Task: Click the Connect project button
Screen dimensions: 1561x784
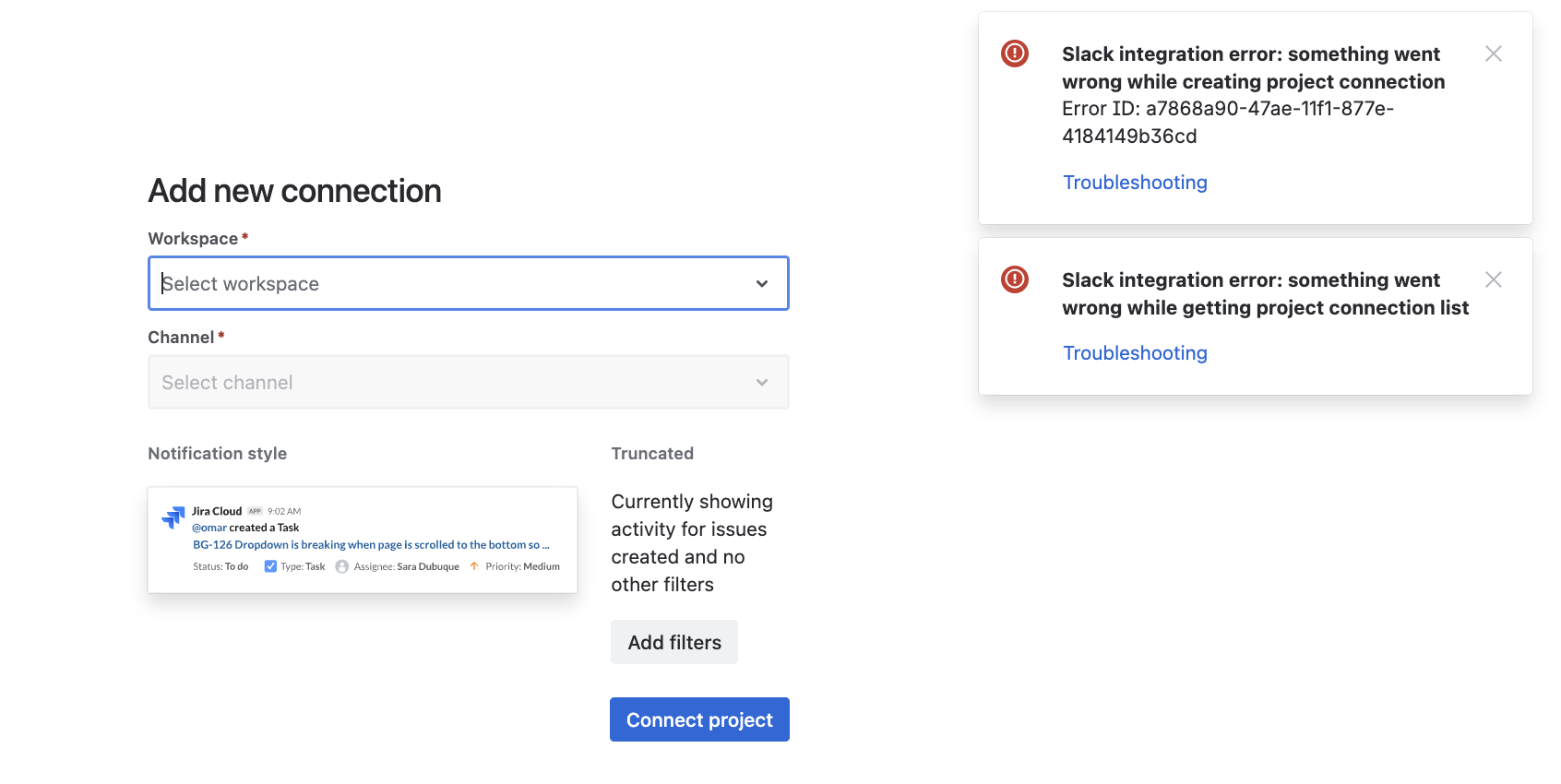Action: coord(699,719)
